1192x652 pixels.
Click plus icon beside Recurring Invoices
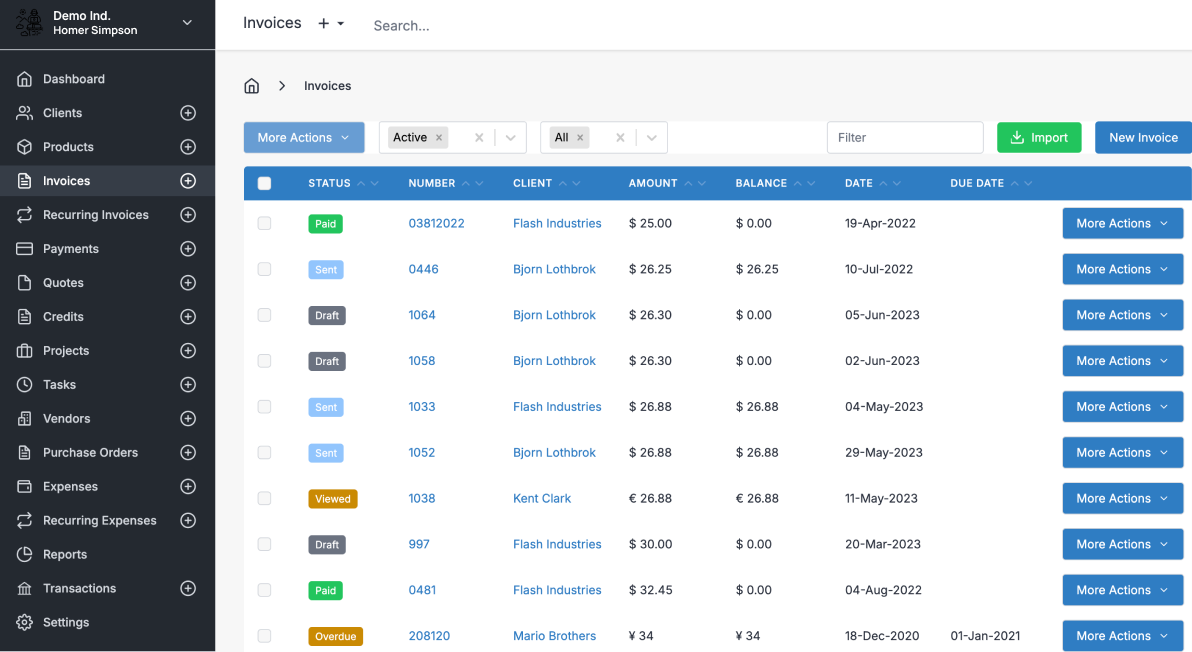pyautogui.click(x=187, y=215)
